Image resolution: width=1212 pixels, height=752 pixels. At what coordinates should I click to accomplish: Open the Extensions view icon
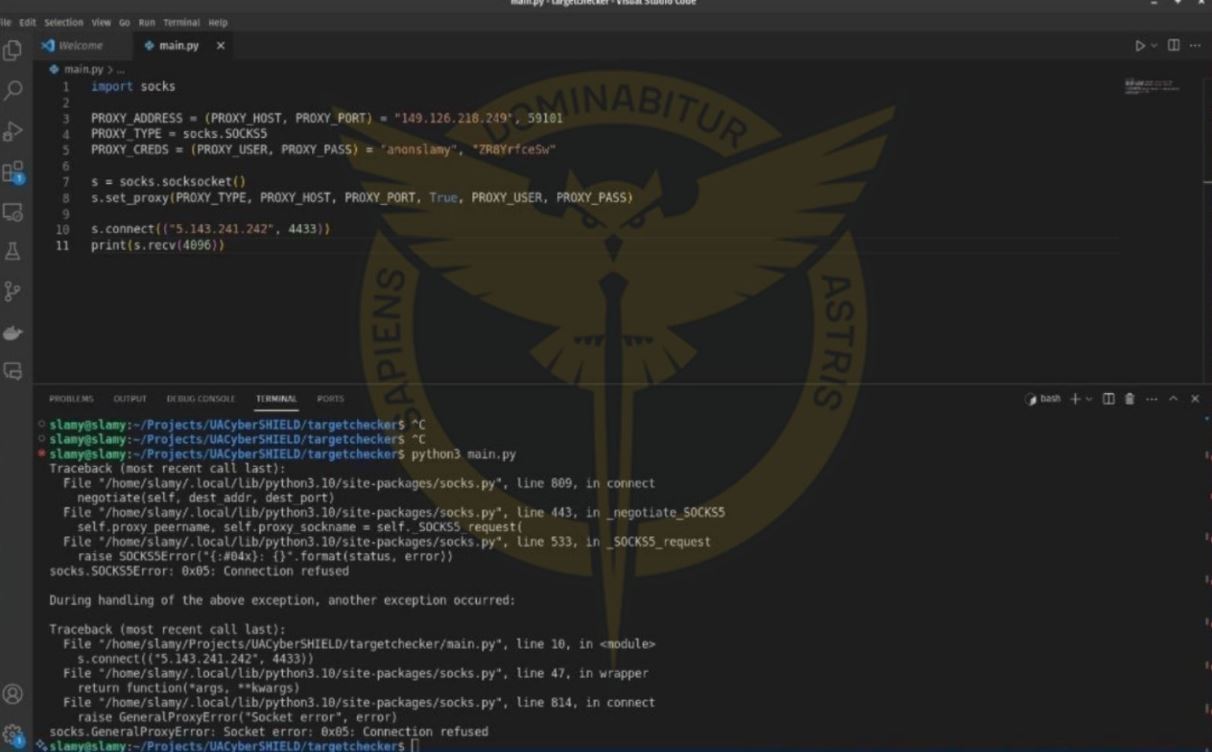click(x=13, y=173)
